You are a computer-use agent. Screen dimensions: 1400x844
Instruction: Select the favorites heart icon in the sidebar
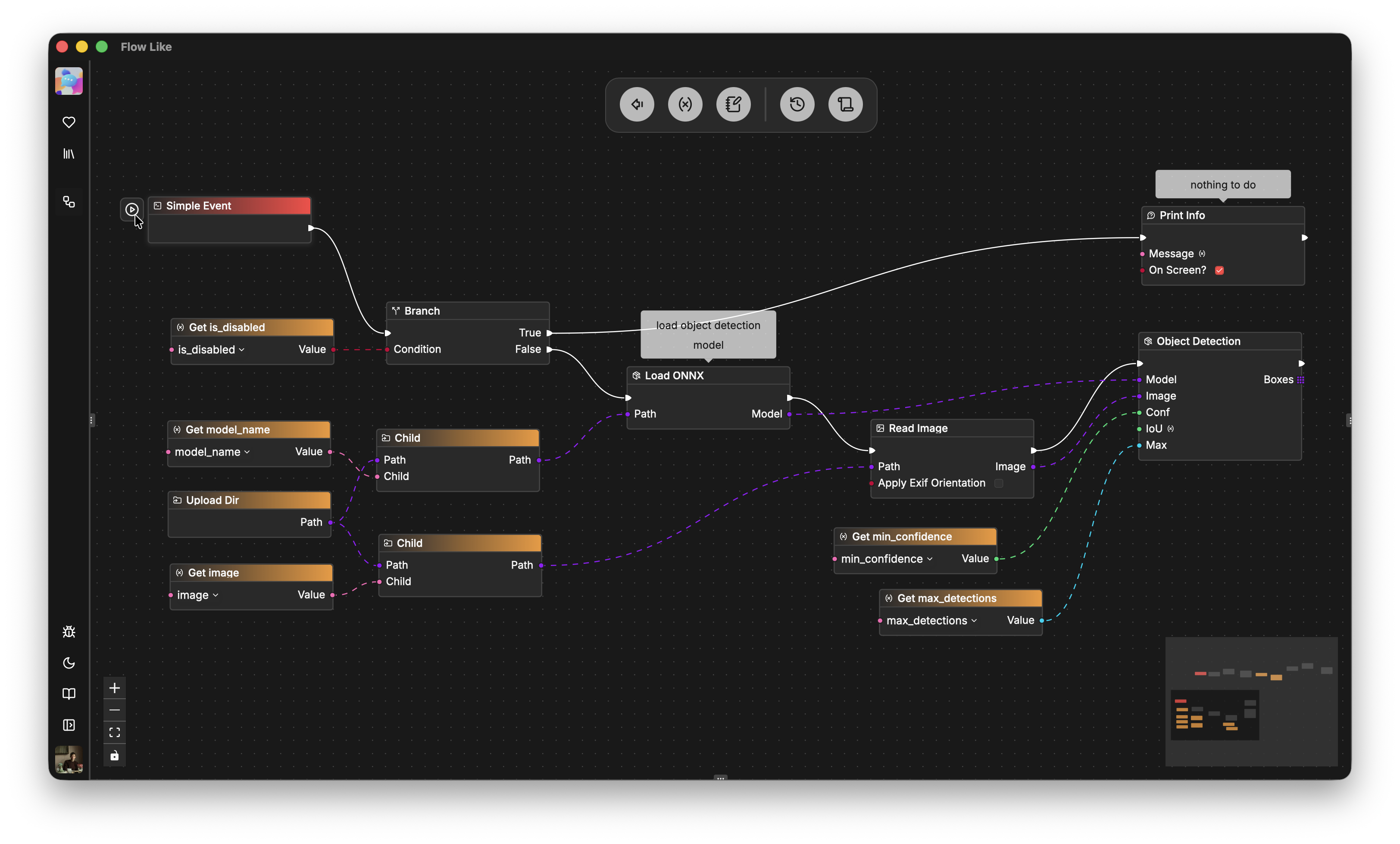pyautogui.click(x=69, y=122)
